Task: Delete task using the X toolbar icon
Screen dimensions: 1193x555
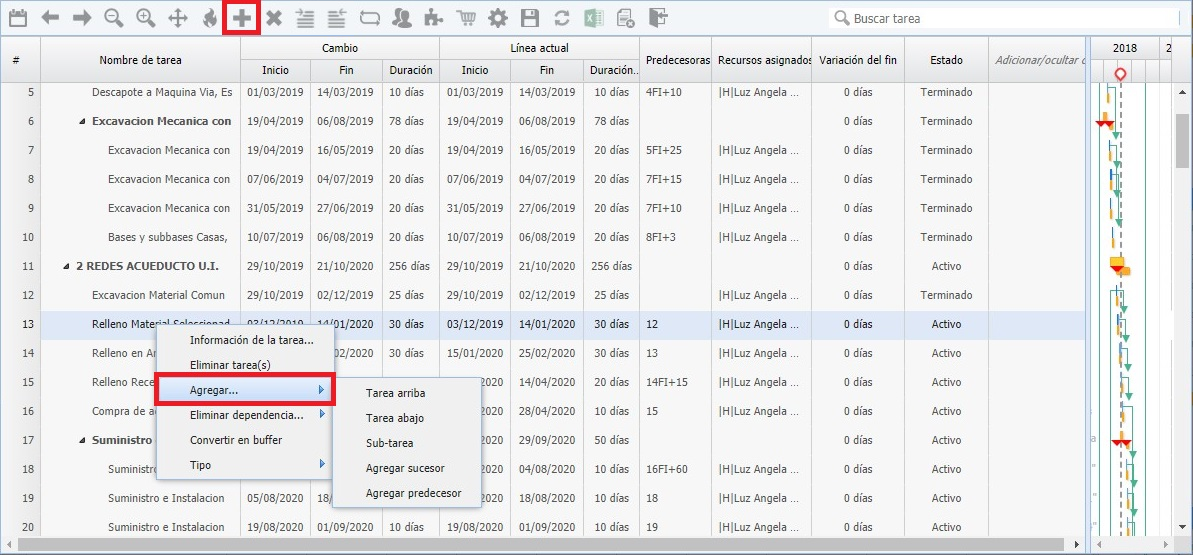Action: pos(274,18)
